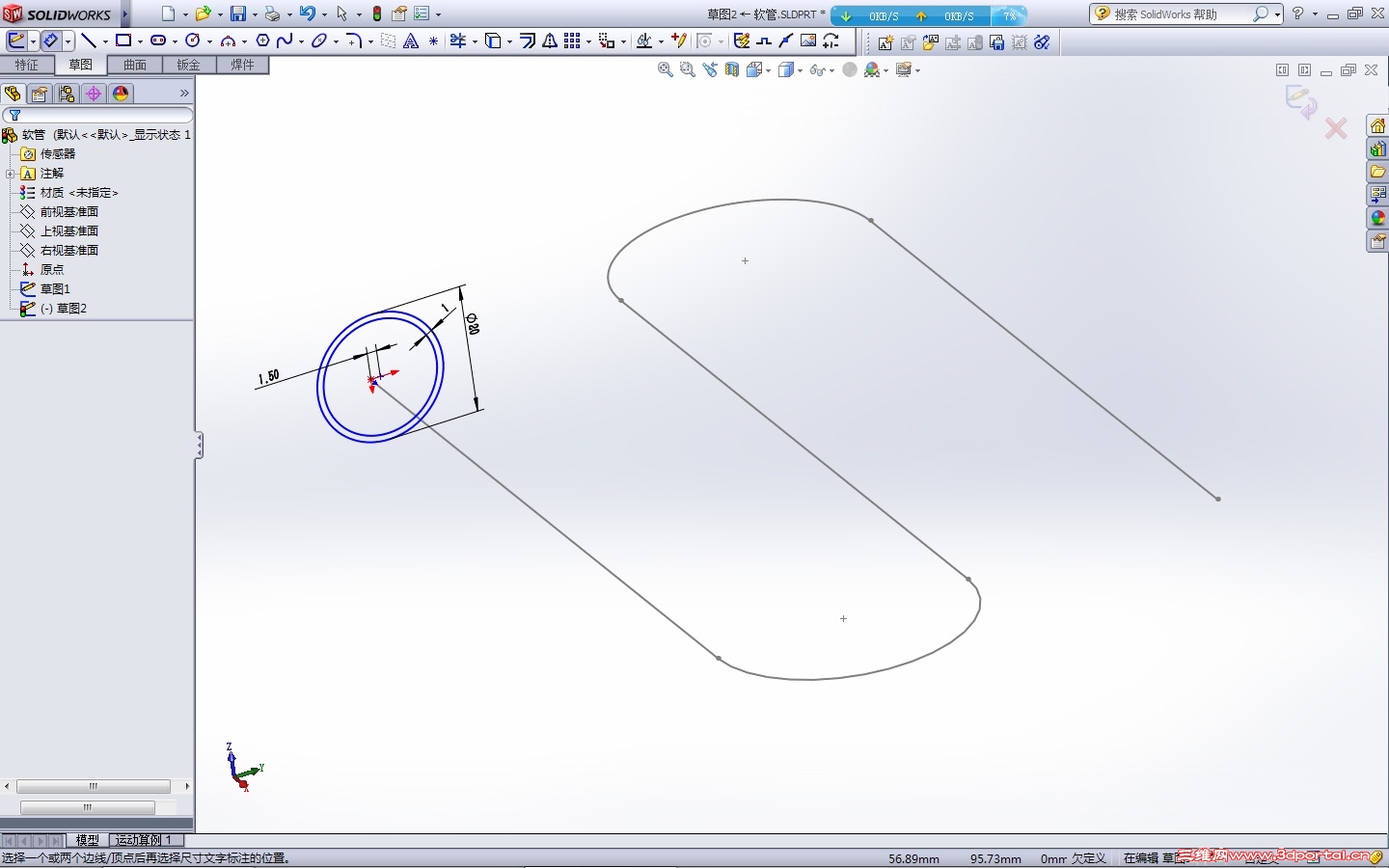Viewport: 1389px width, 868px height.
Task: Select 草图1 in the feature tree
Action: coord(55,289)
